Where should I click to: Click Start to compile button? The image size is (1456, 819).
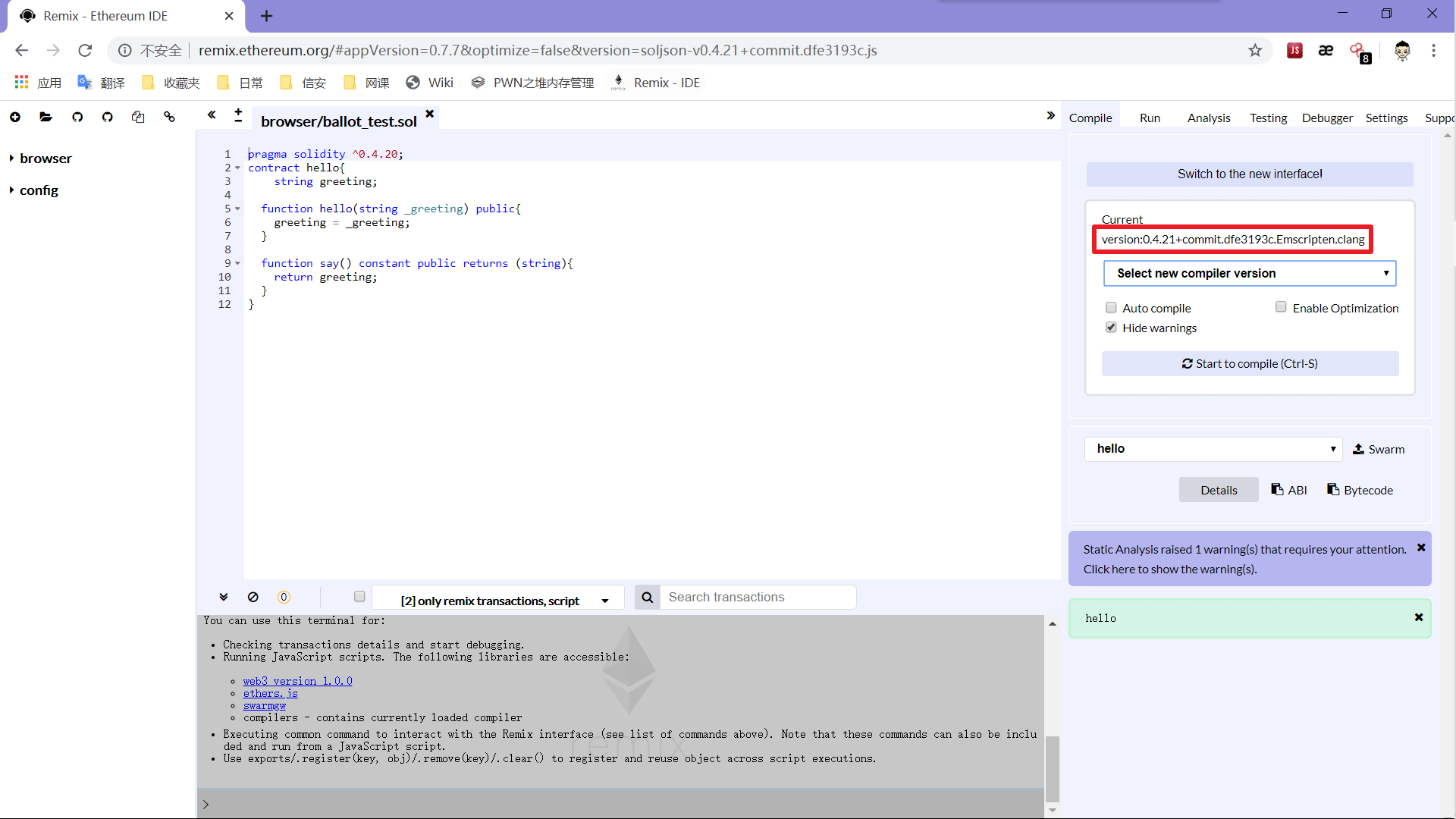1250,363
